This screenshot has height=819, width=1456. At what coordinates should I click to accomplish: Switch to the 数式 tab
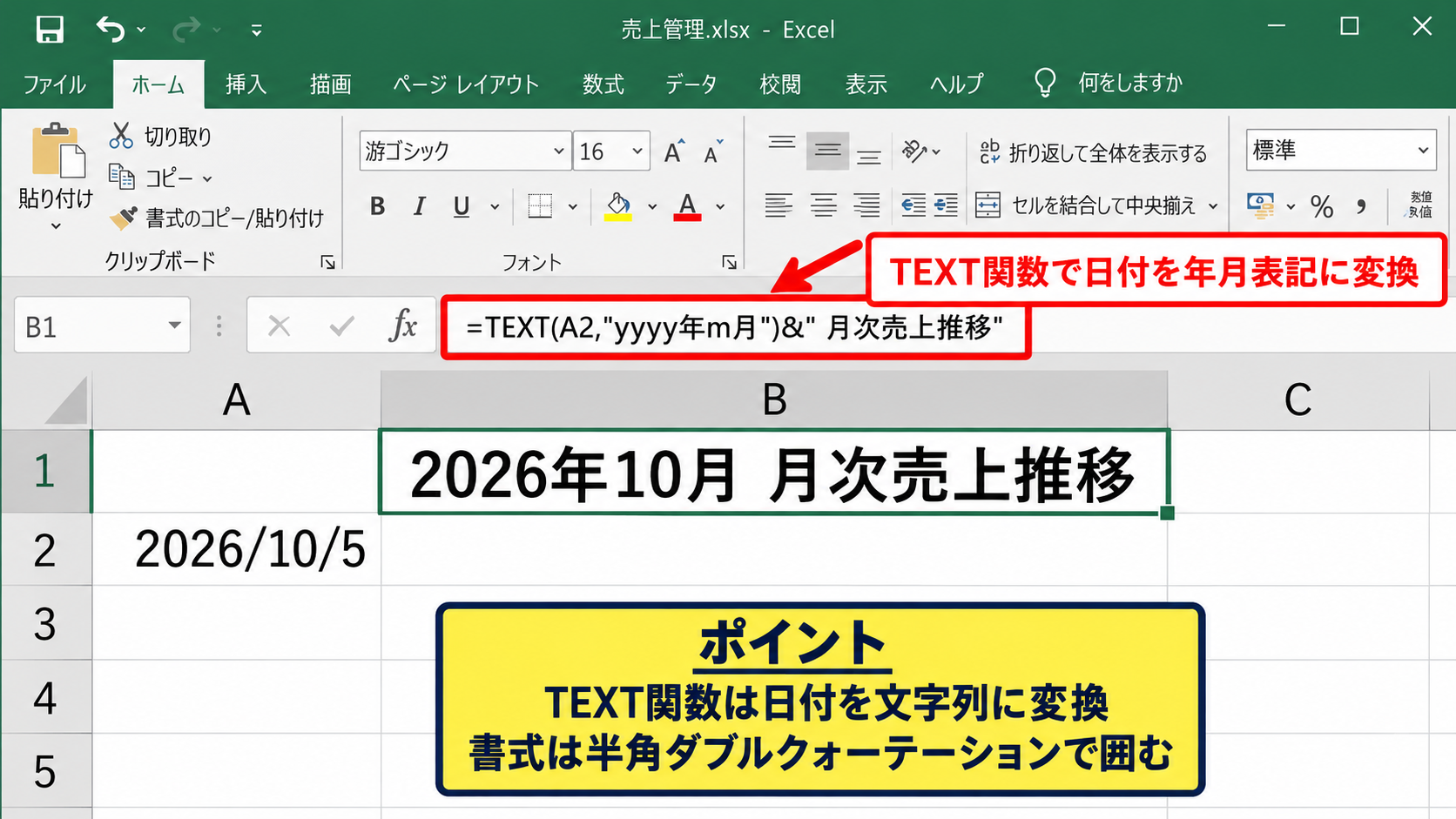pyautogui.click(x=603, y=84)
